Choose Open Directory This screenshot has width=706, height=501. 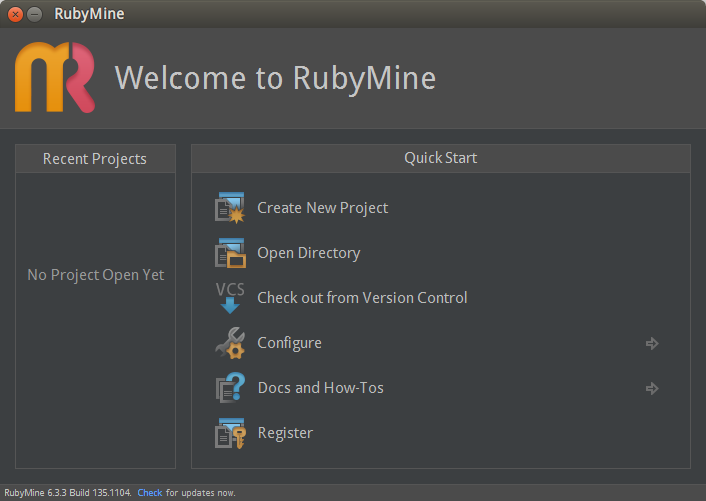click(308, 253)
